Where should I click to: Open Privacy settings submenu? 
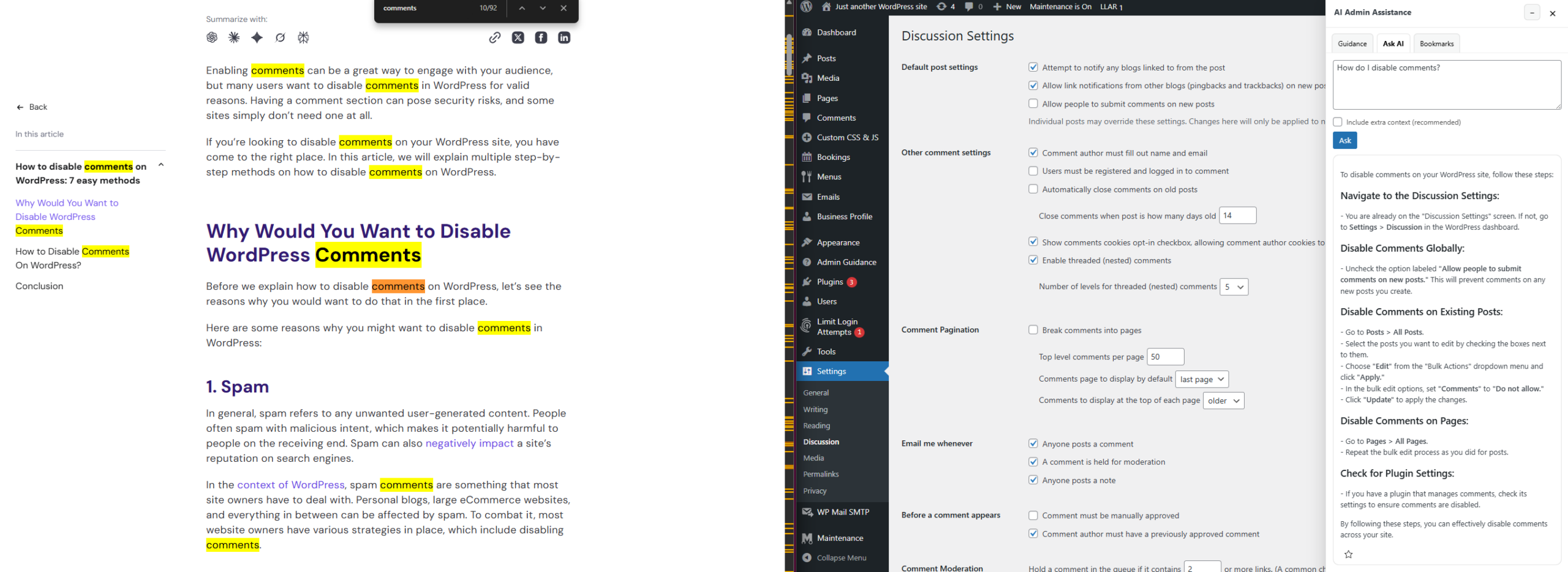coord(815,491)
